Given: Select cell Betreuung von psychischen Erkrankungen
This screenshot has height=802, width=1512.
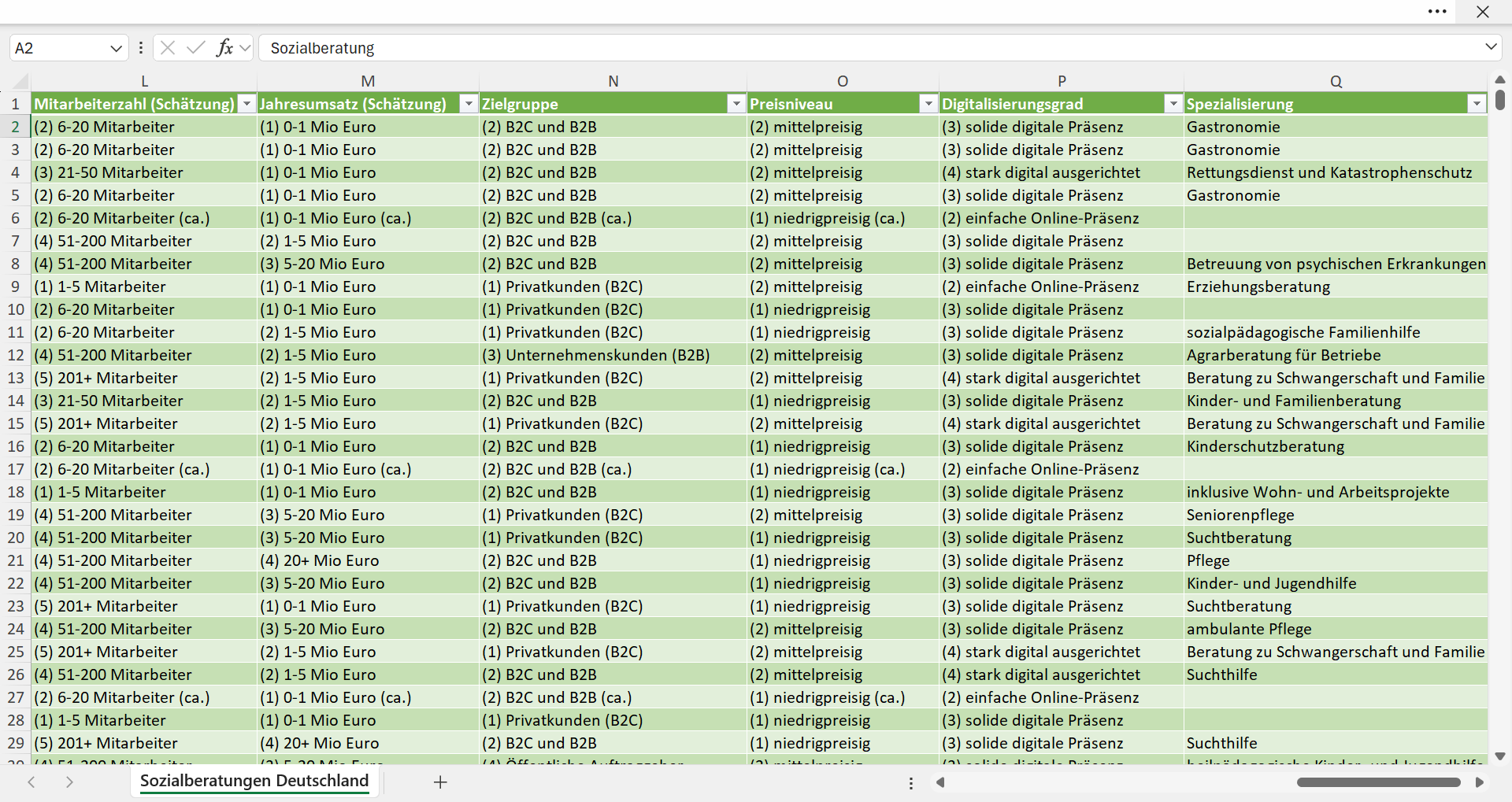Looking at the screenshot, I should (x=1336, y=264).
